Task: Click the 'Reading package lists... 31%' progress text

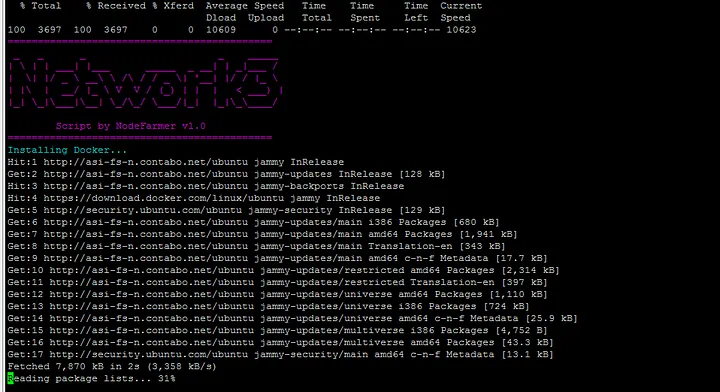Action: tap(91, 378)
